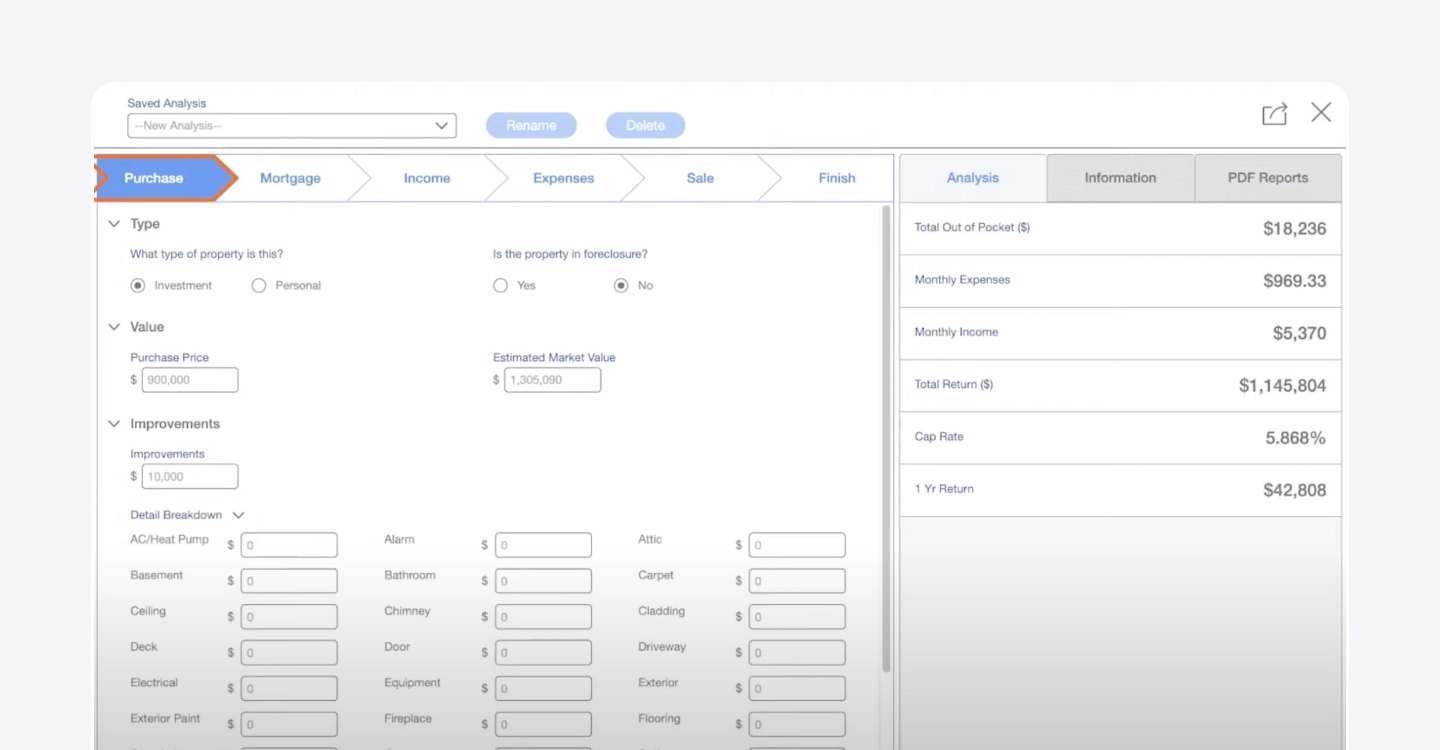Screen dimensions: 1440x750
Task: Choose Yes for property in foreclosure
Action: click(x=500, y=285)
